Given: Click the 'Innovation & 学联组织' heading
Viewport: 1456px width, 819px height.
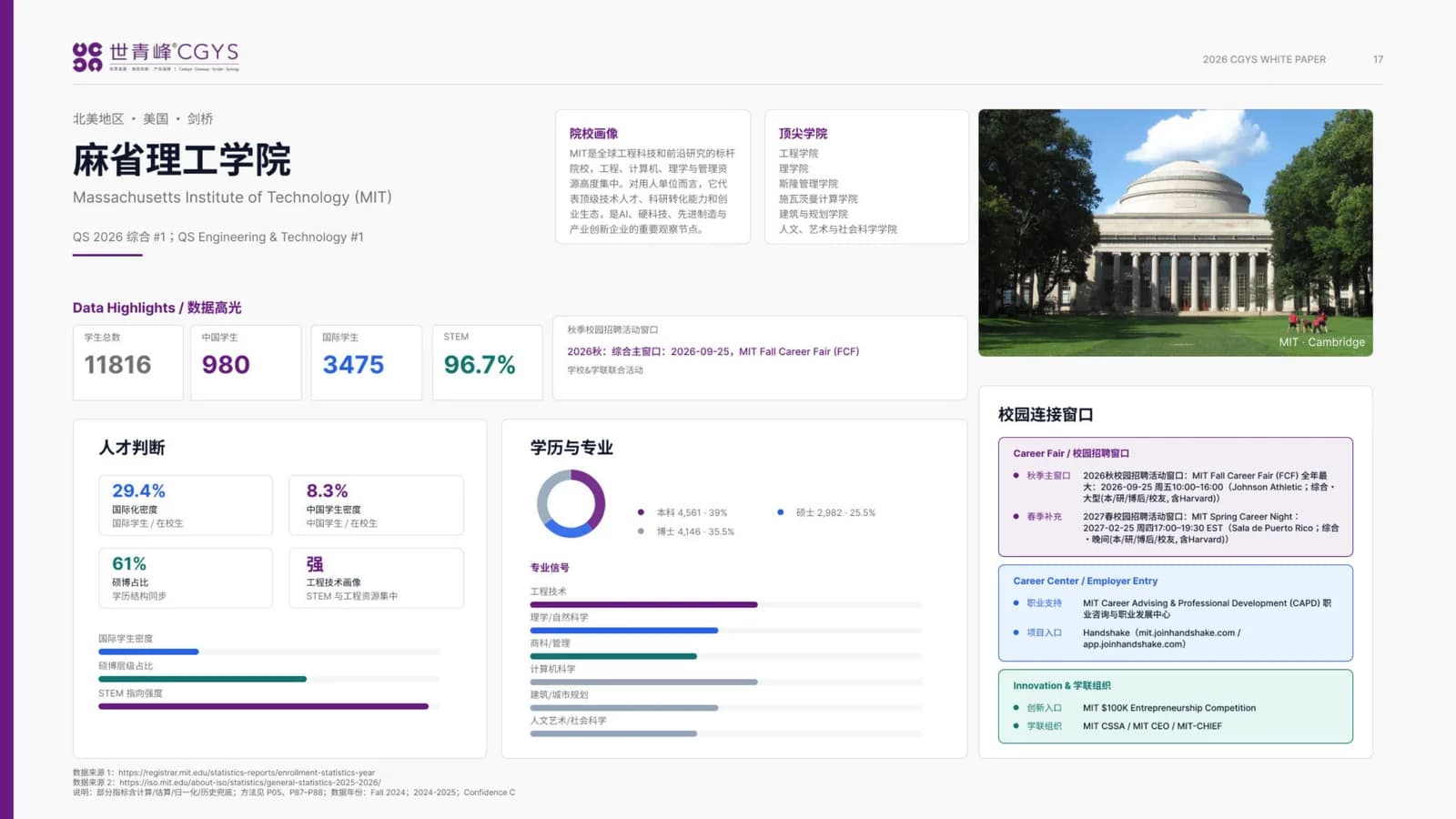Looking at the screenshot, I should pyautogui.click(x=1062, y=685).
